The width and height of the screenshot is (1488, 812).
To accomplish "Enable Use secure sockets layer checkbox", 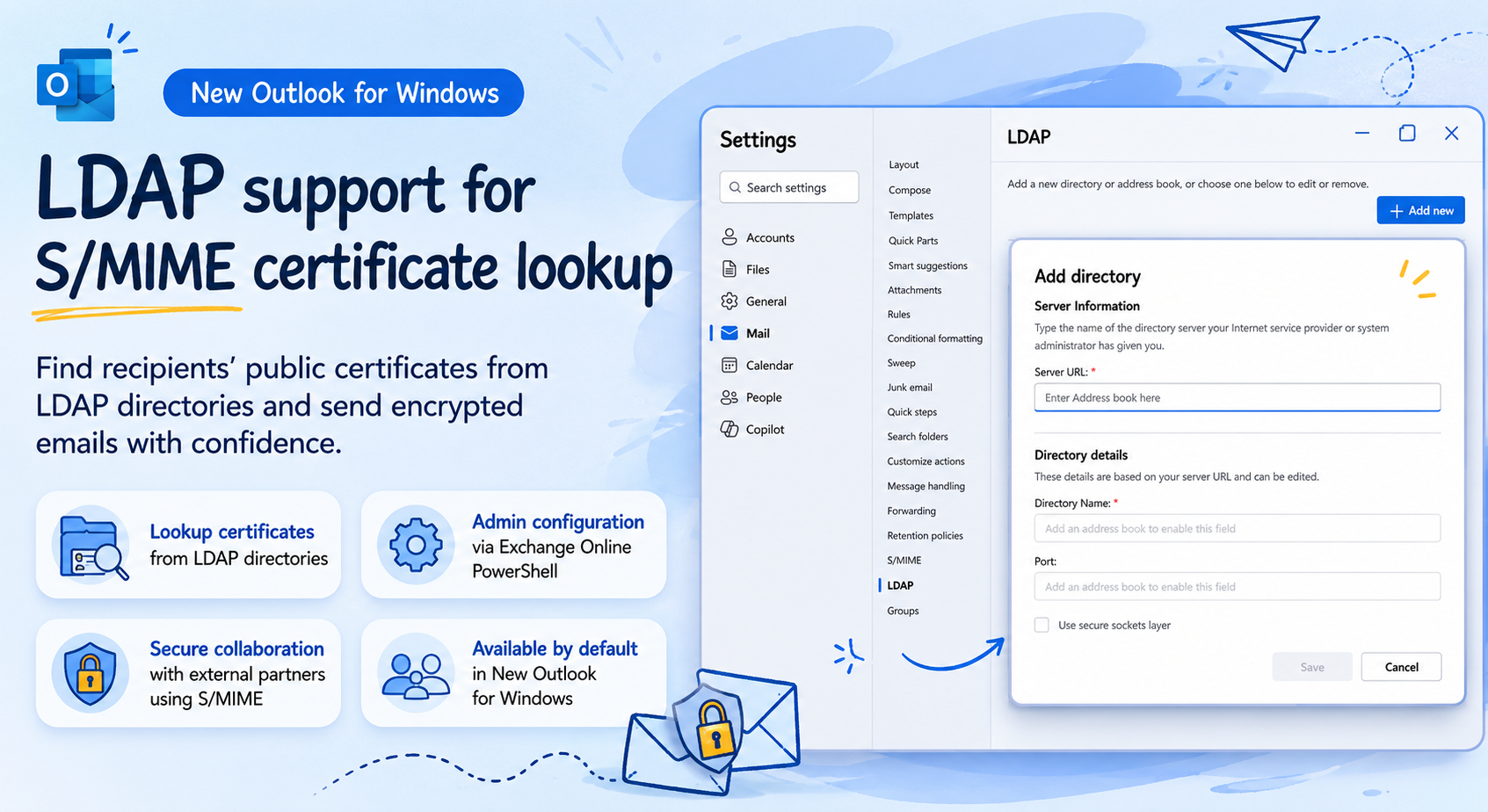I will (x=1042, y=625).
